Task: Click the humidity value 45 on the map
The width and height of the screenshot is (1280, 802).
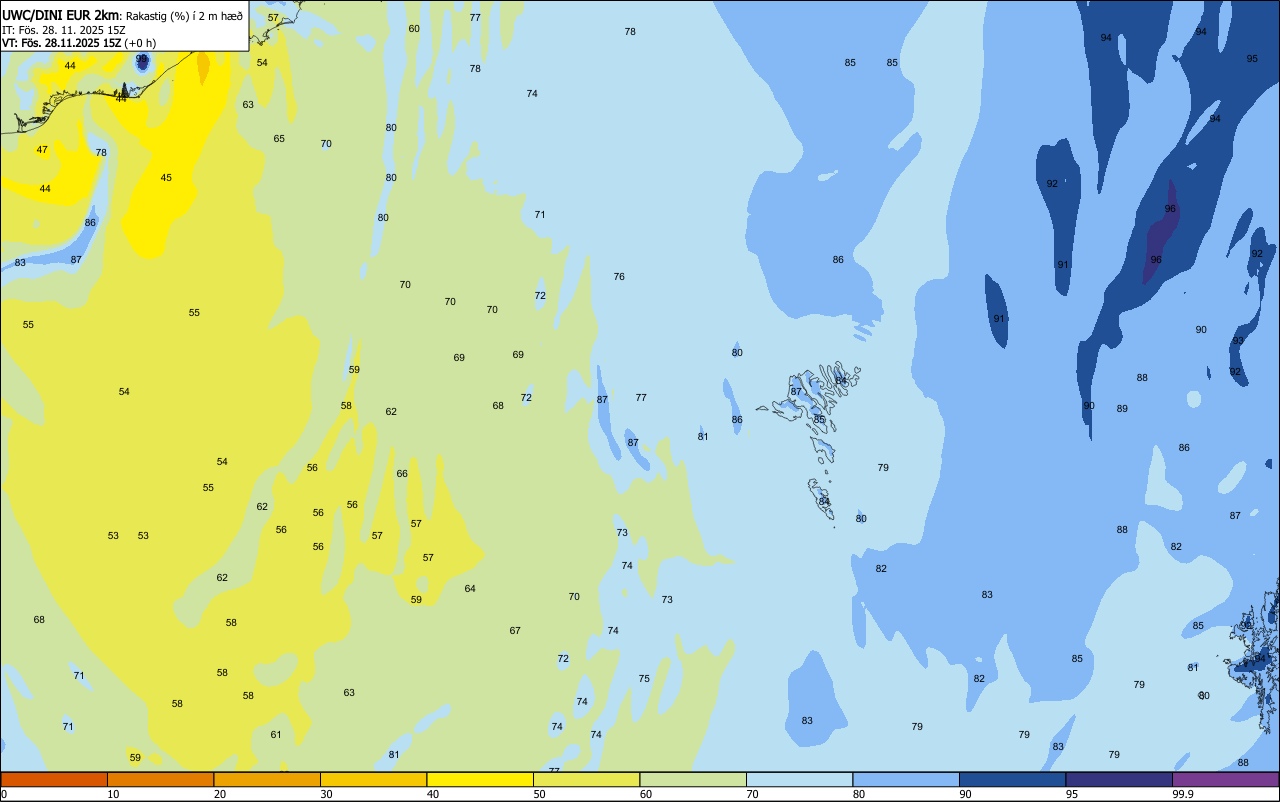Action: coord(166,178)
